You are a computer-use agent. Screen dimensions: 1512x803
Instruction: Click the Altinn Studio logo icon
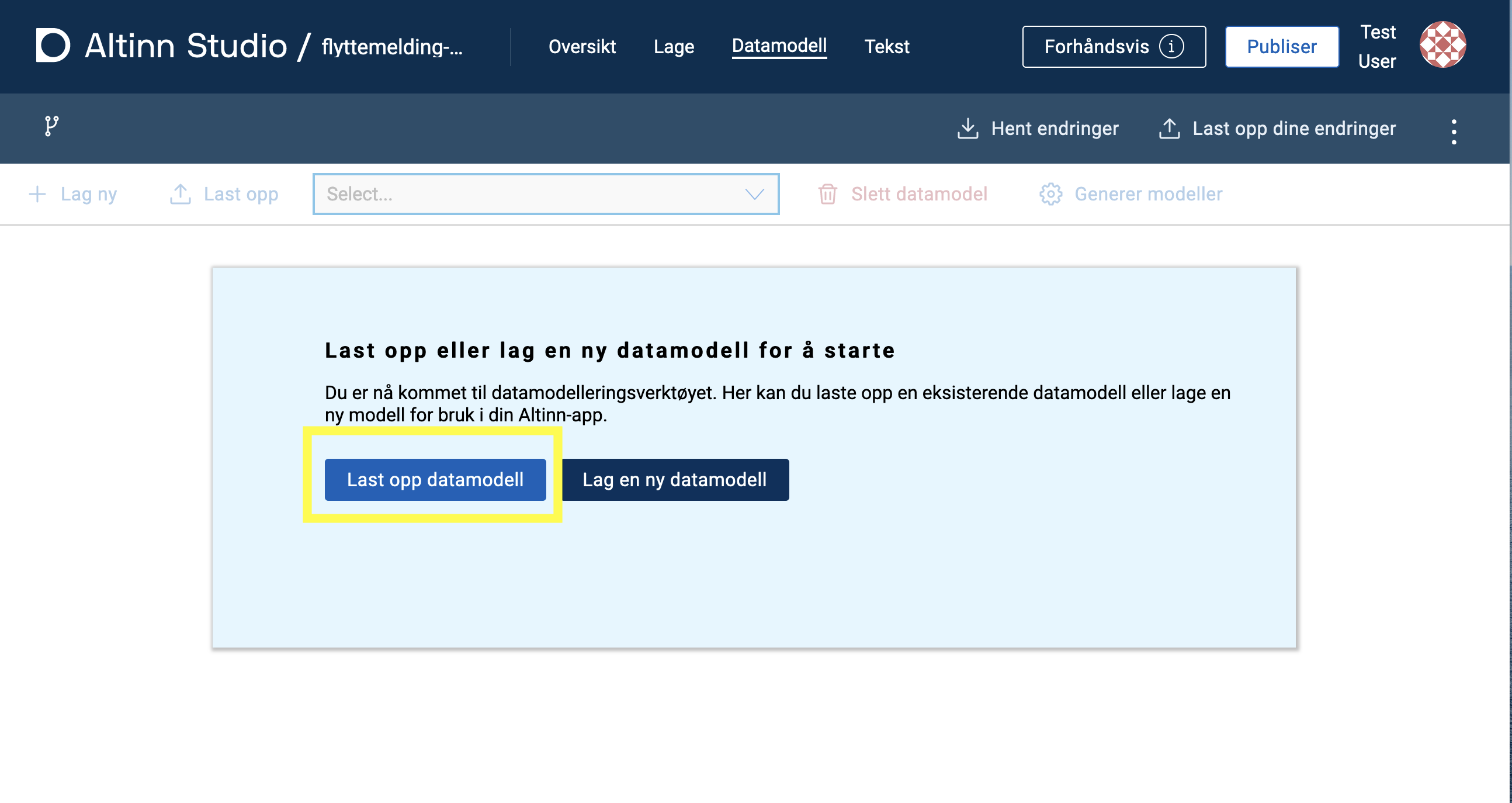coord(53,45)
